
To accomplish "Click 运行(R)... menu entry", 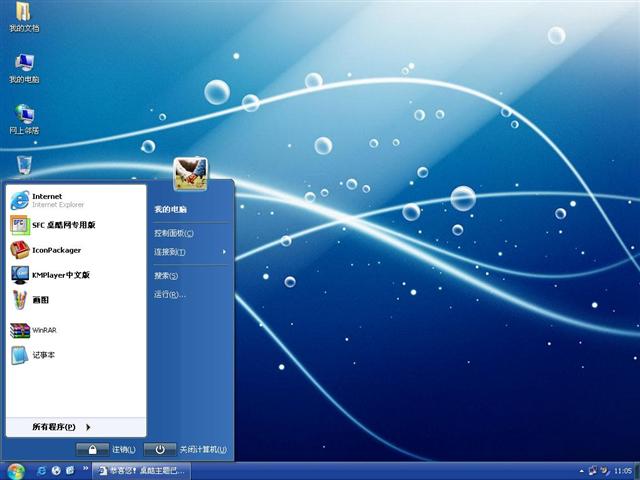I will 170,294.
